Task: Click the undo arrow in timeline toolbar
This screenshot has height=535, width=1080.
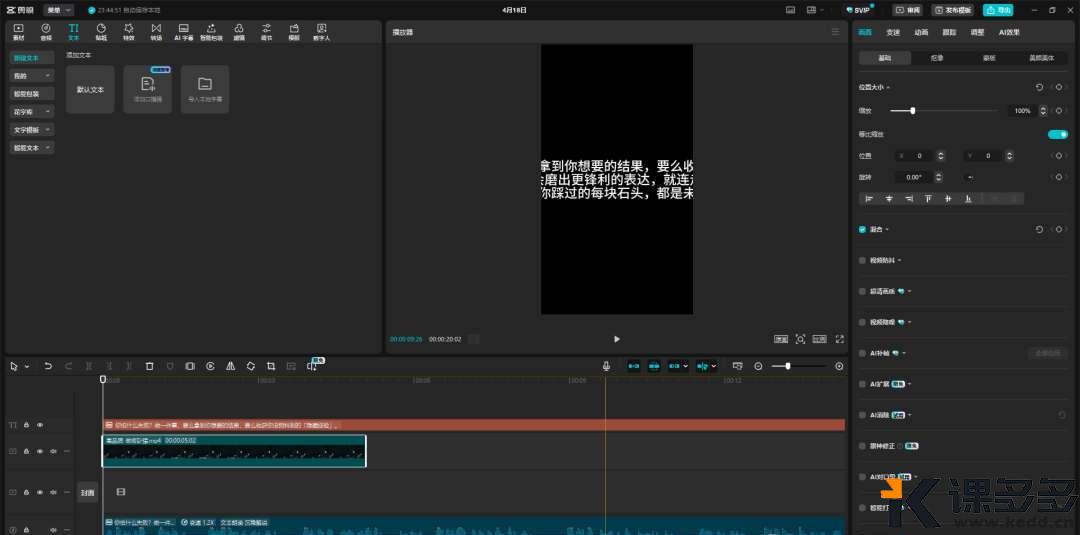Action: click(x=48, y=366)
